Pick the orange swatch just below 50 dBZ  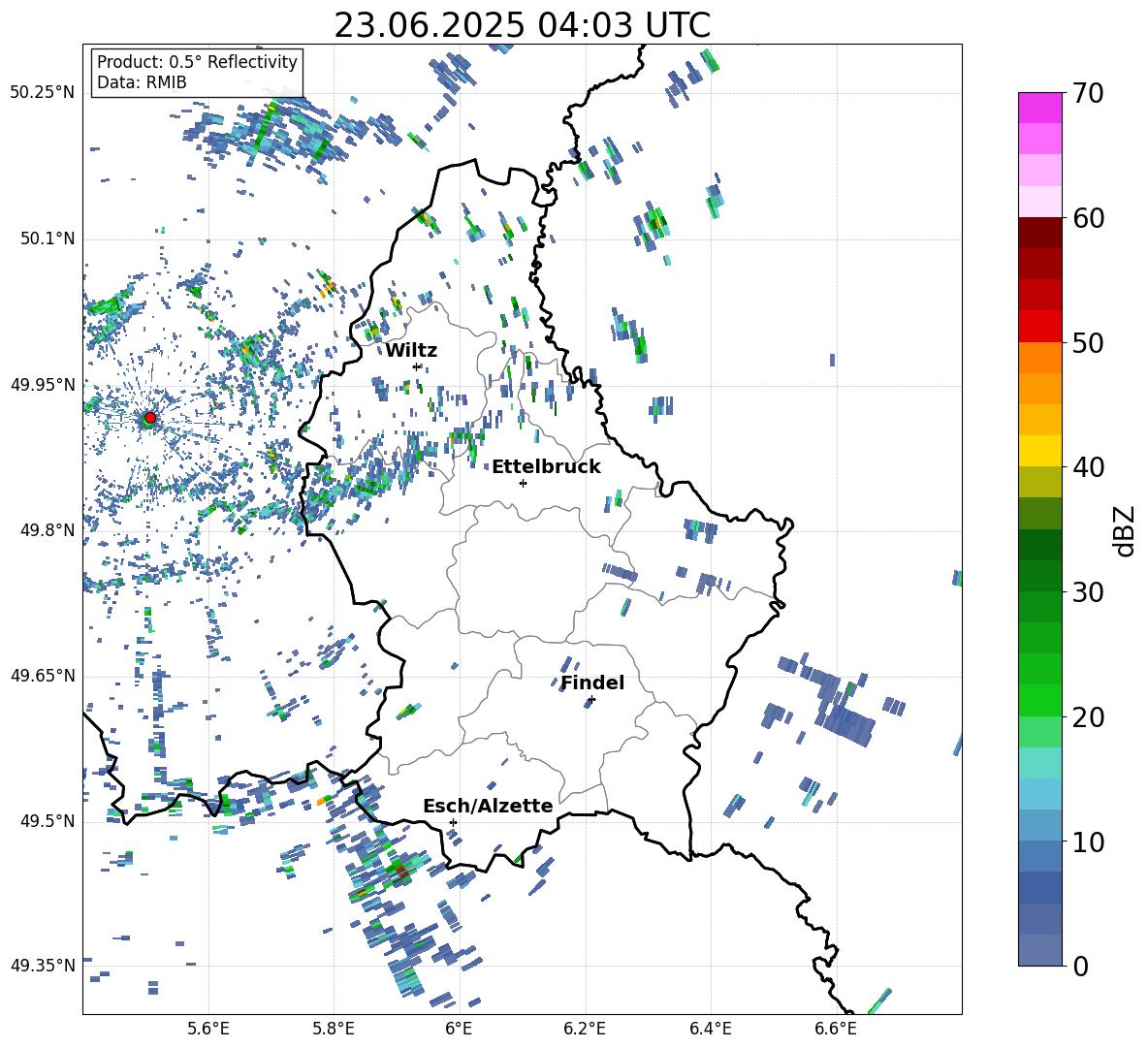pyautogui.click(x=1039, y=357)
